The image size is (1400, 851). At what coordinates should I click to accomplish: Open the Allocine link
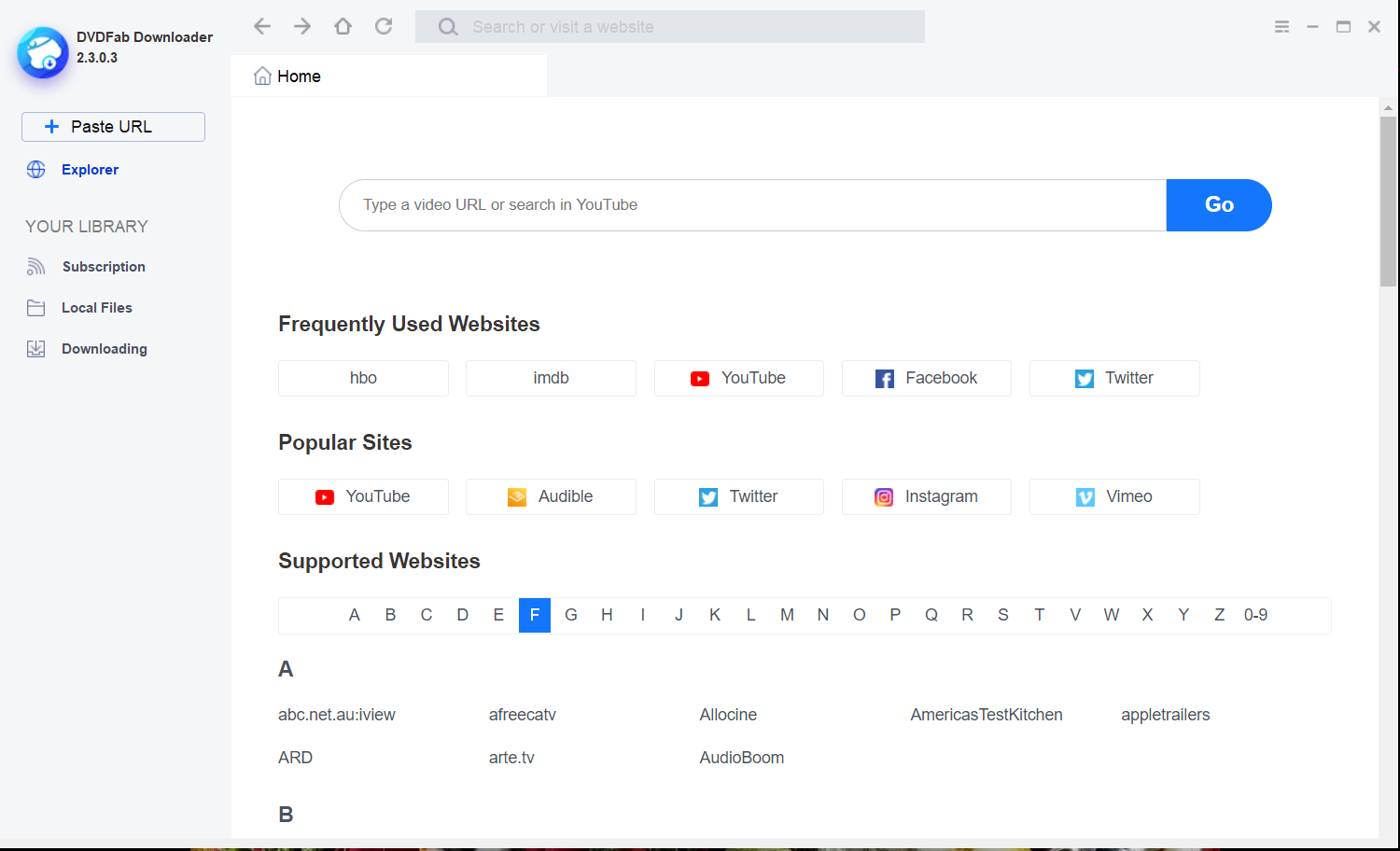click(728, 715)
